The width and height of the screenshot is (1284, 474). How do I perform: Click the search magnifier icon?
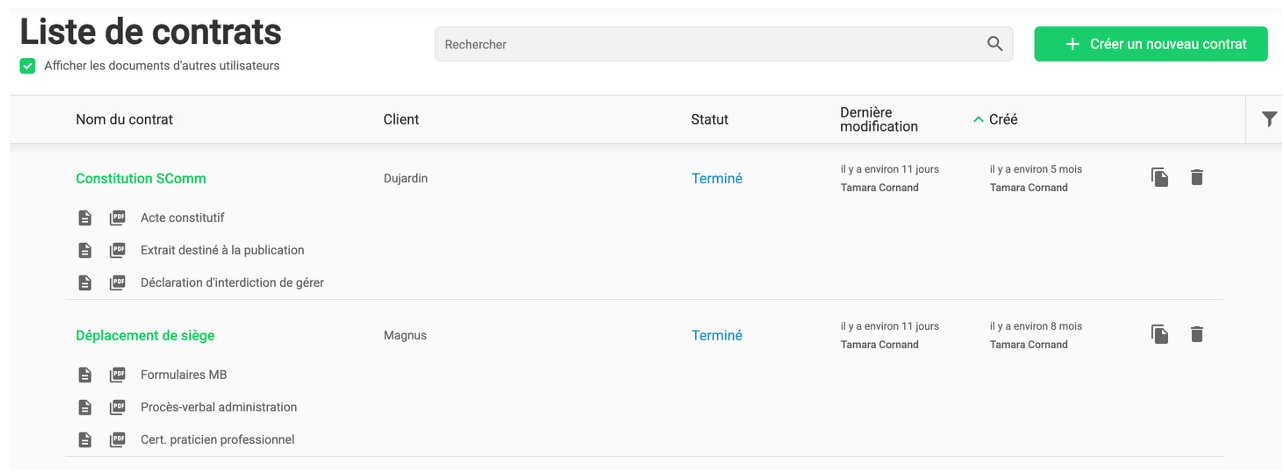[x=994, y=44]
